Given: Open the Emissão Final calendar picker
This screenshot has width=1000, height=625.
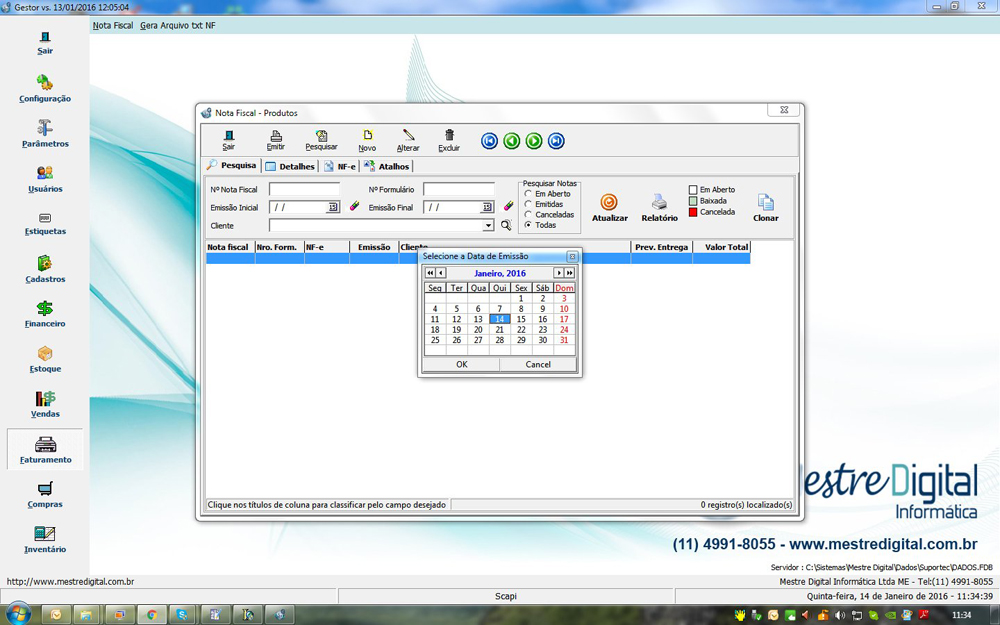Looking at the screenshot, I should point(487,207).
